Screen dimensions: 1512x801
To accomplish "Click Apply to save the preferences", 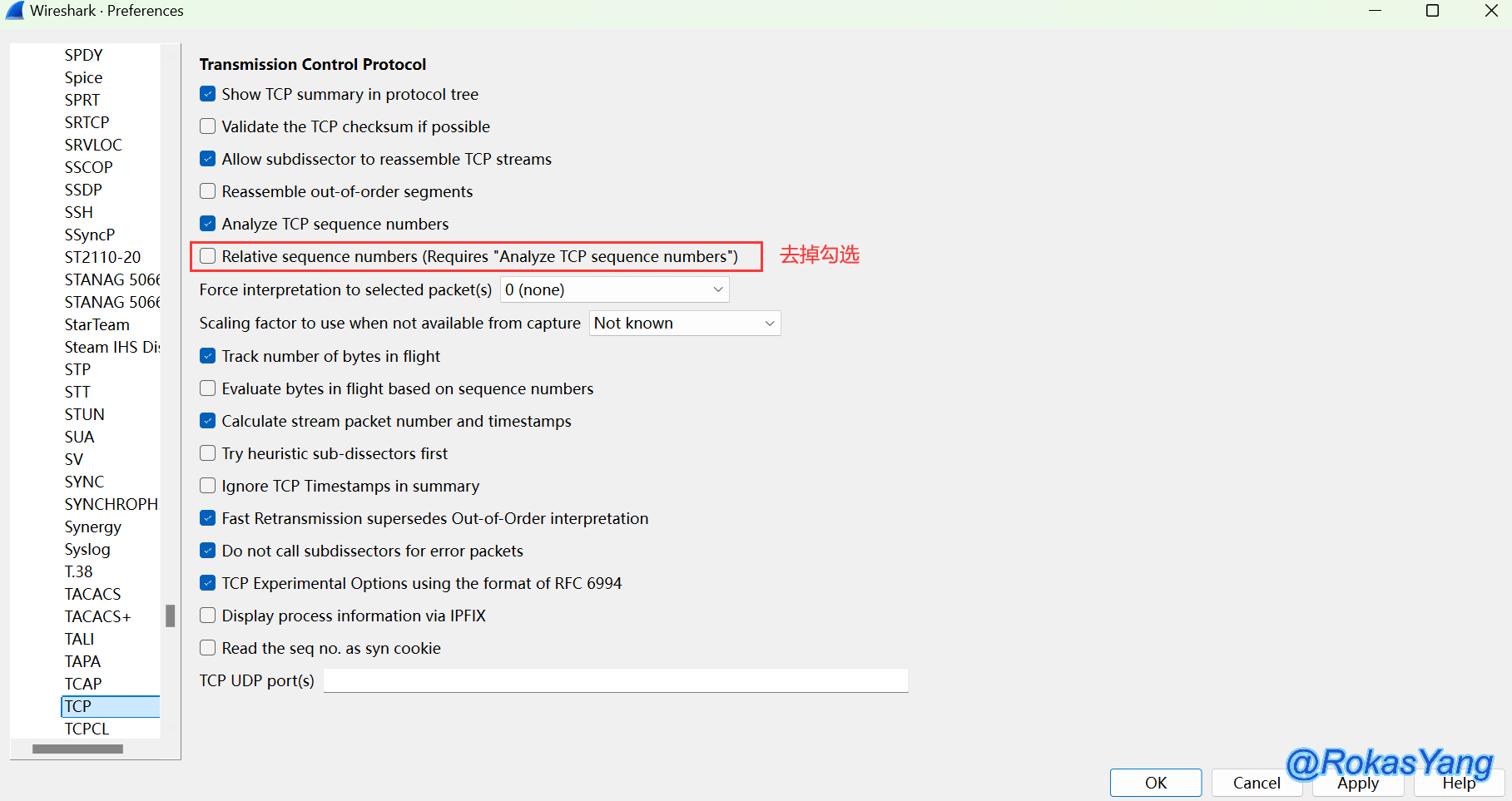I will pos(1357,784).
